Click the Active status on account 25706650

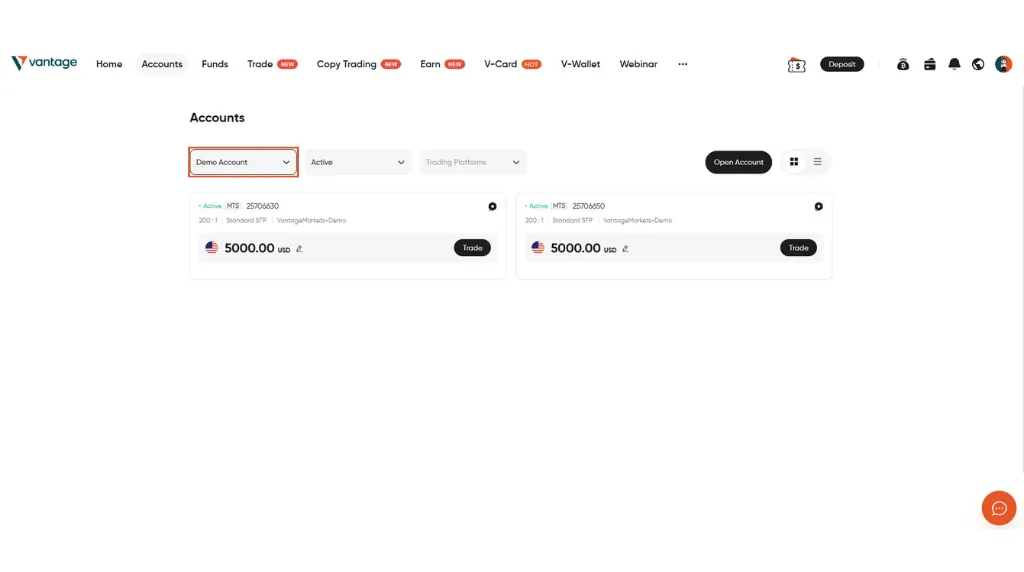[536, 206]
